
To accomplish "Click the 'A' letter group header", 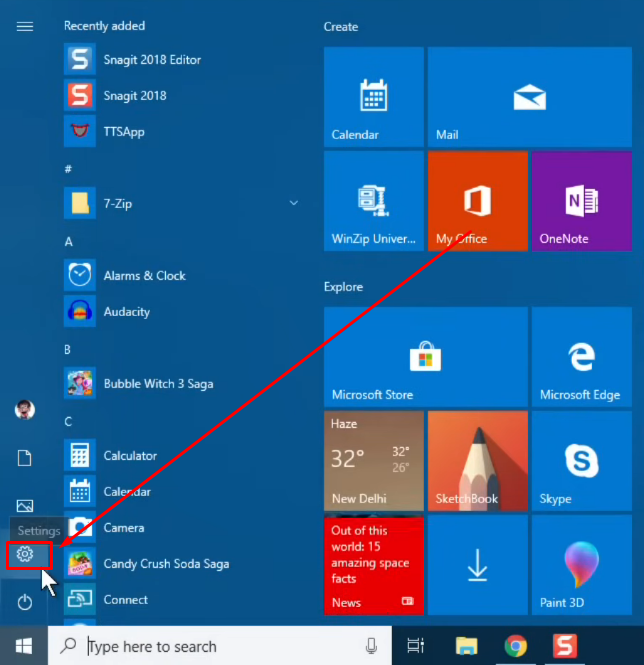I will [68, 242].
